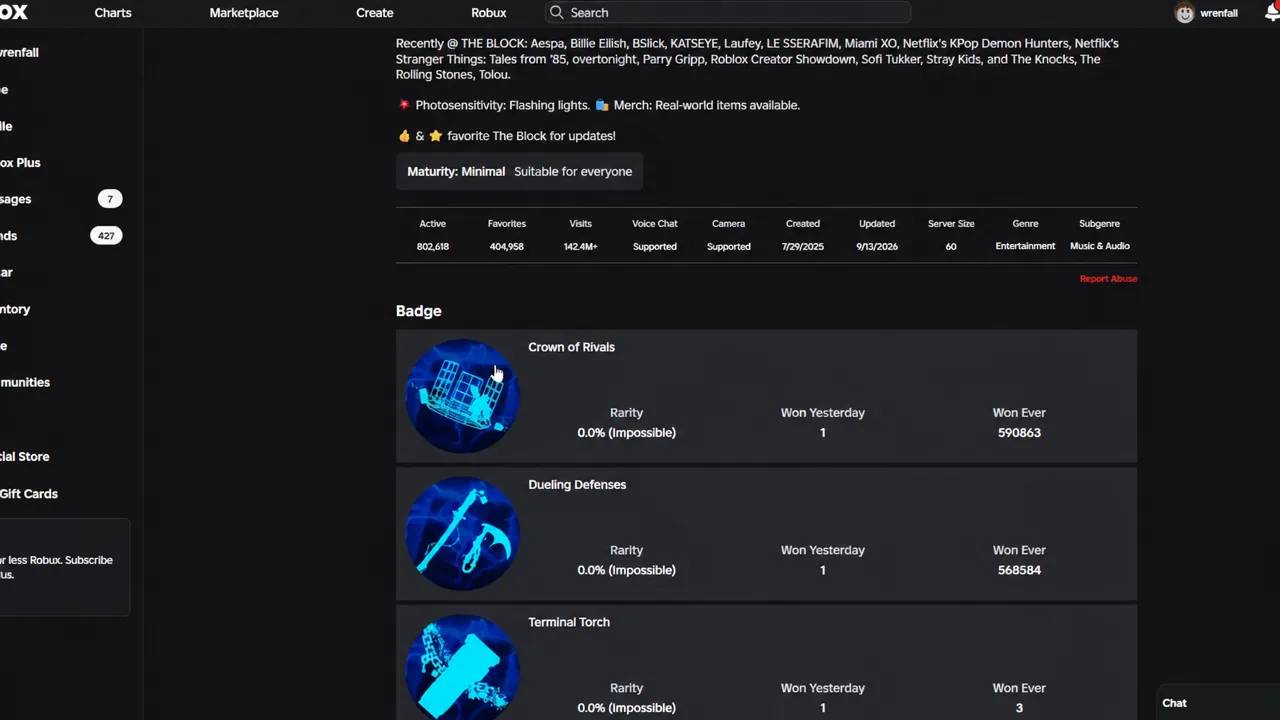
Task: Select the Server Size value 60
Action: [x=951, y=247]
